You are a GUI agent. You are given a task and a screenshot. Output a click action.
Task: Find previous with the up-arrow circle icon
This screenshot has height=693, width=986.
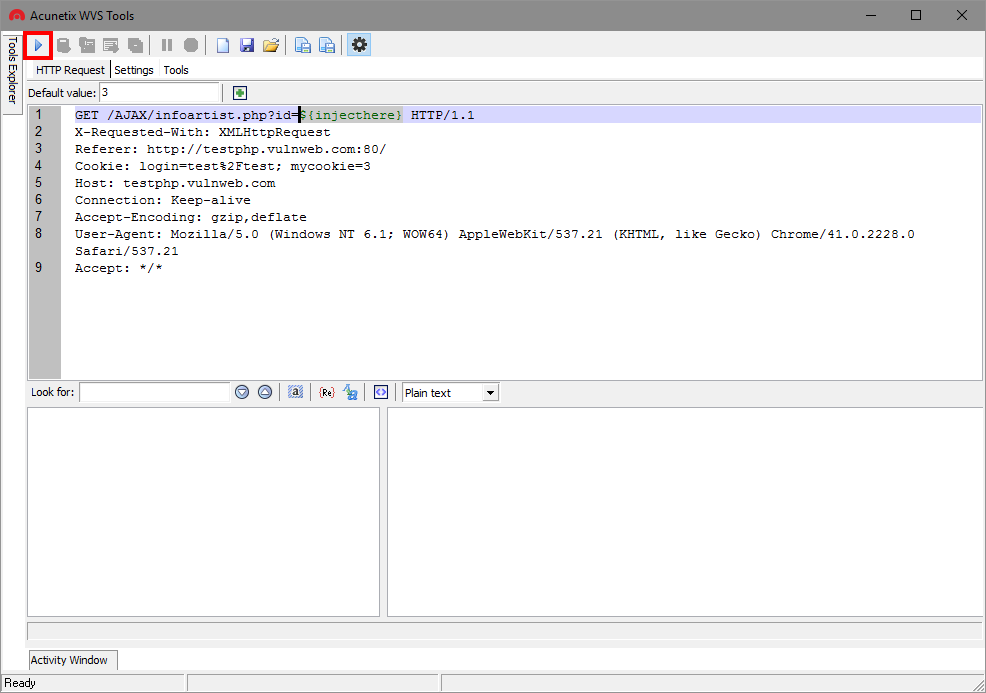(x=265, y=392)
